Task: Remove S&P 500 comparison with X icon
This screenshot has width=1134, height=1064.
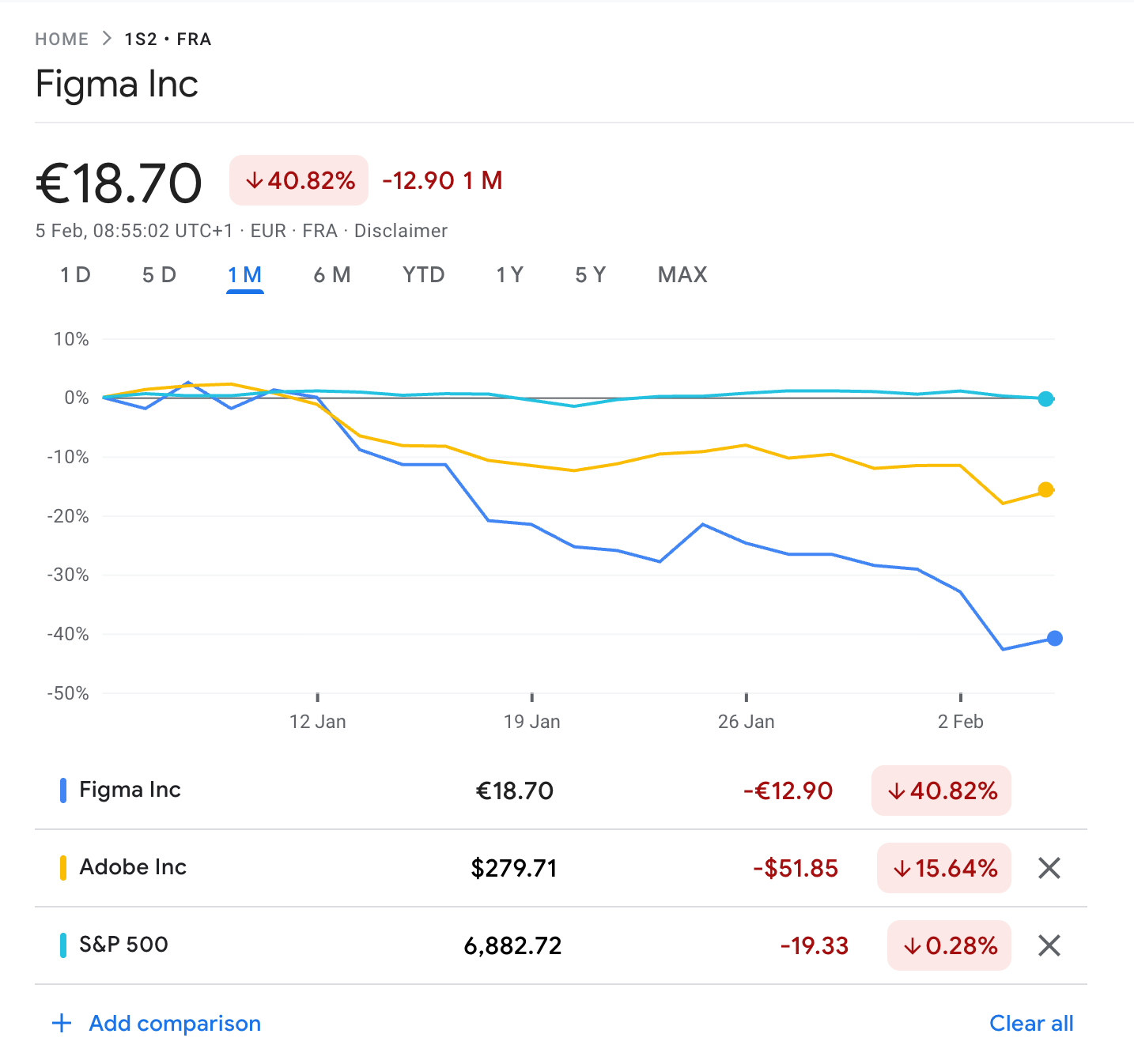Action: click(x=1049, y=945)
